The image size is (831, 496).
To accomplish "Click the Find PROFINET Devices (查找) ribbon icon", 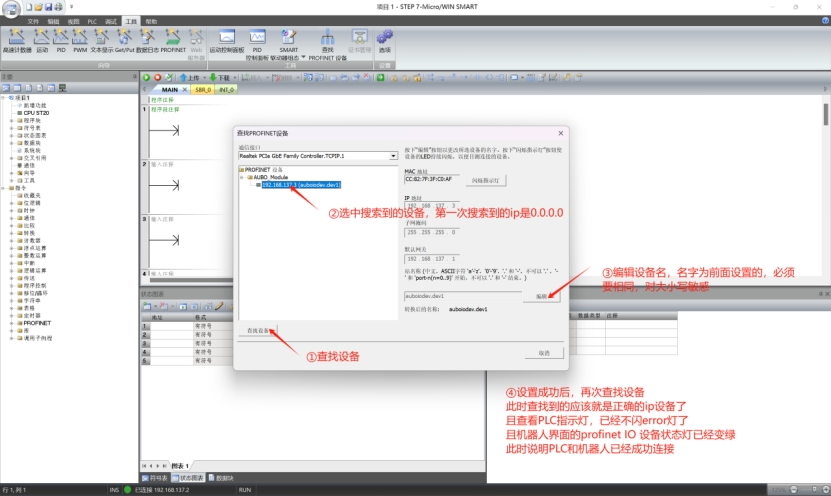I will coord(327,40).
